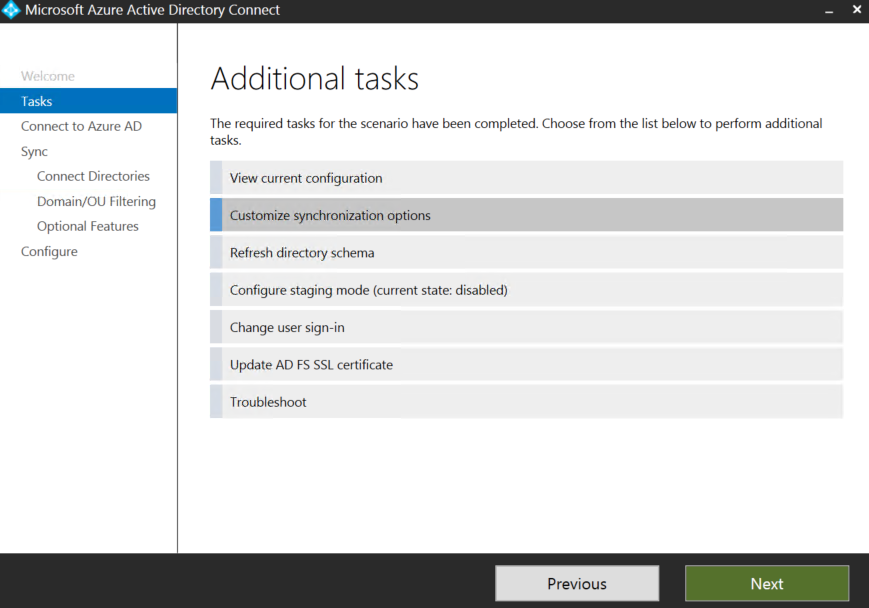The width and height of the screenshot is (869, 608).
Task: Select Refresh directory schema task
Action: tap(526, 253)
